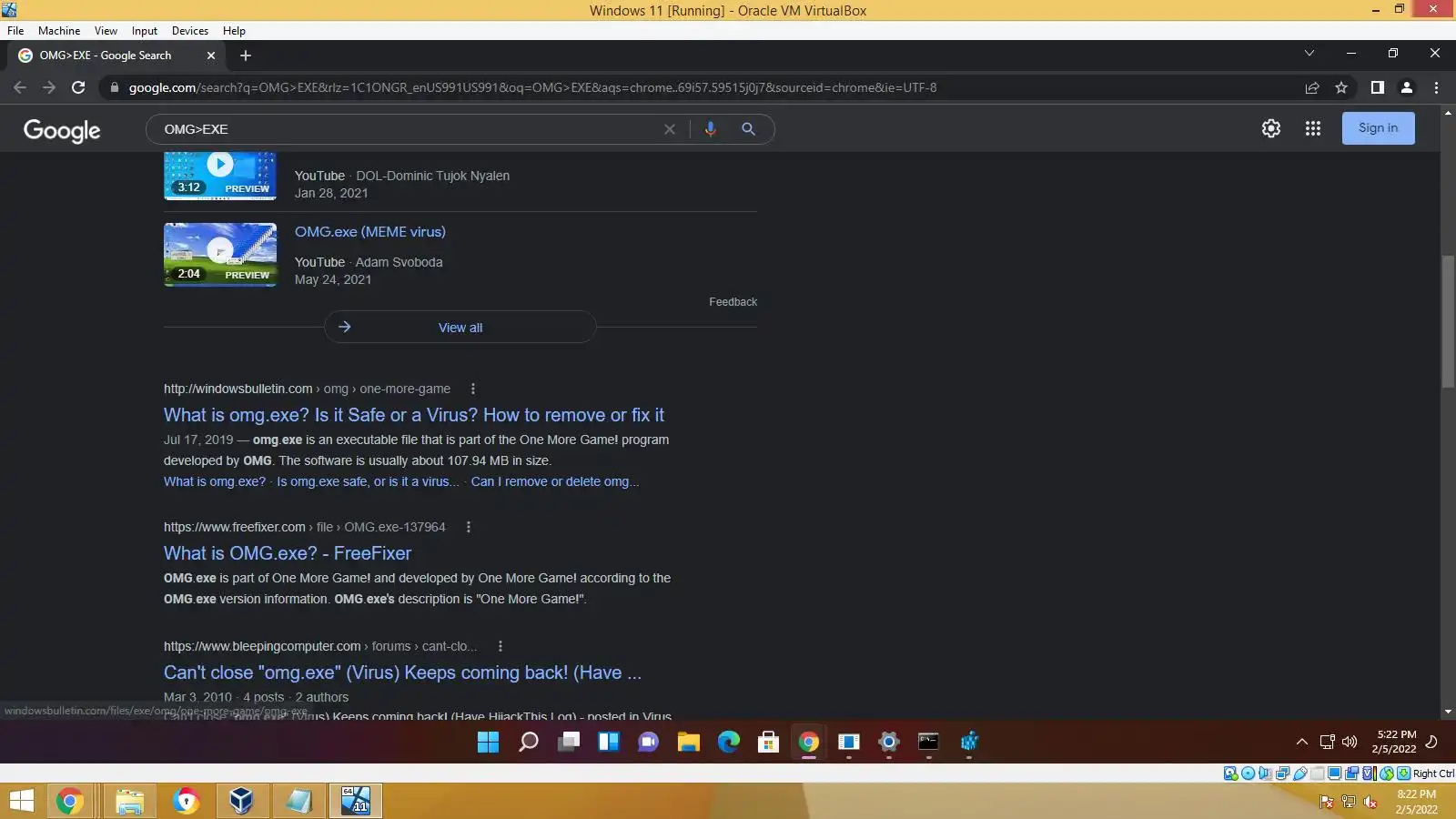Open guest clock showing 5:22 PM
Screen dimensions: 1456x819
(1396, 742)
